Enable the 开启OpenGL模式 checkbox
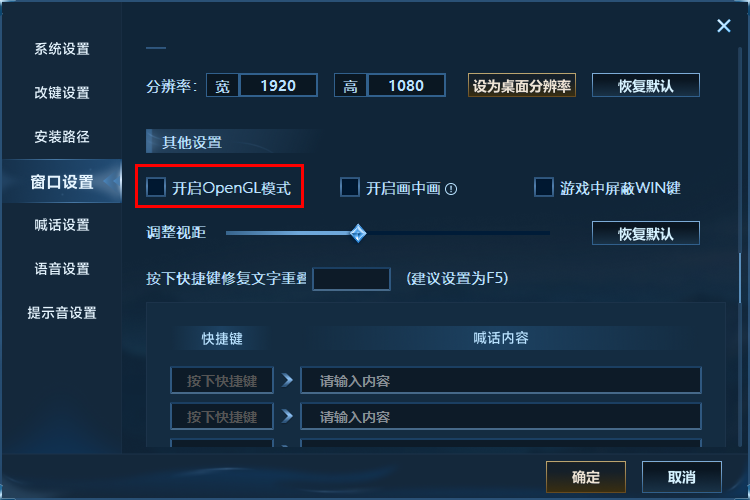Image resolution: width=750 pixels, height=500 pixels. pyautogui.click(x=156, y=187)
